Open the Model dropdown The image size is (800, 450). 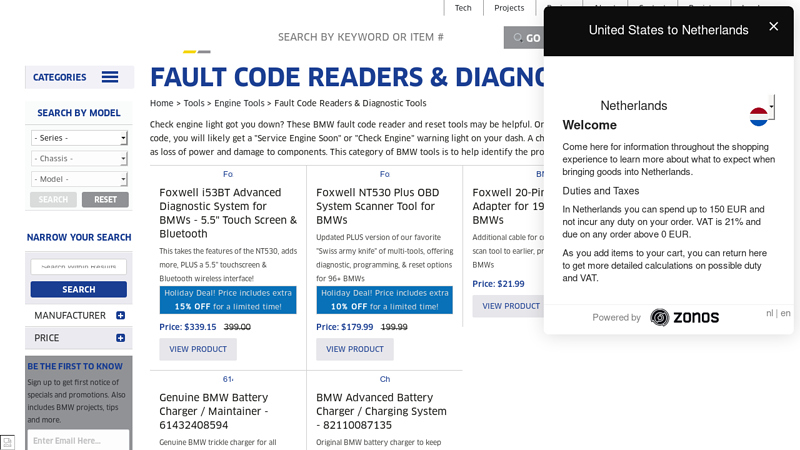[x=79, y=179]
